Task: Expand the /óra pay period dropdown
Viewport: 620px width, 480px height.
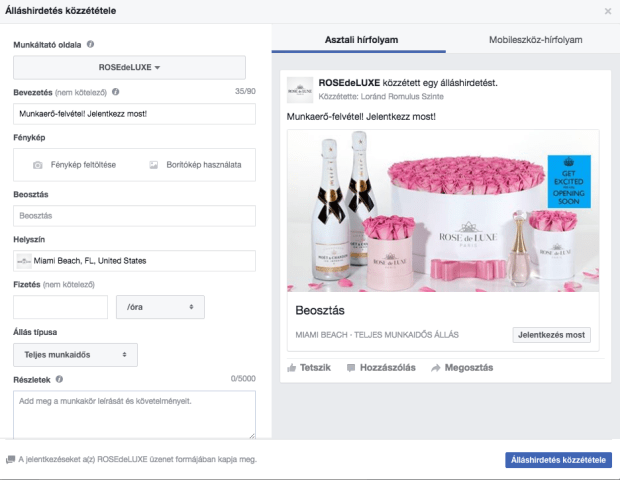Action: 160,307
